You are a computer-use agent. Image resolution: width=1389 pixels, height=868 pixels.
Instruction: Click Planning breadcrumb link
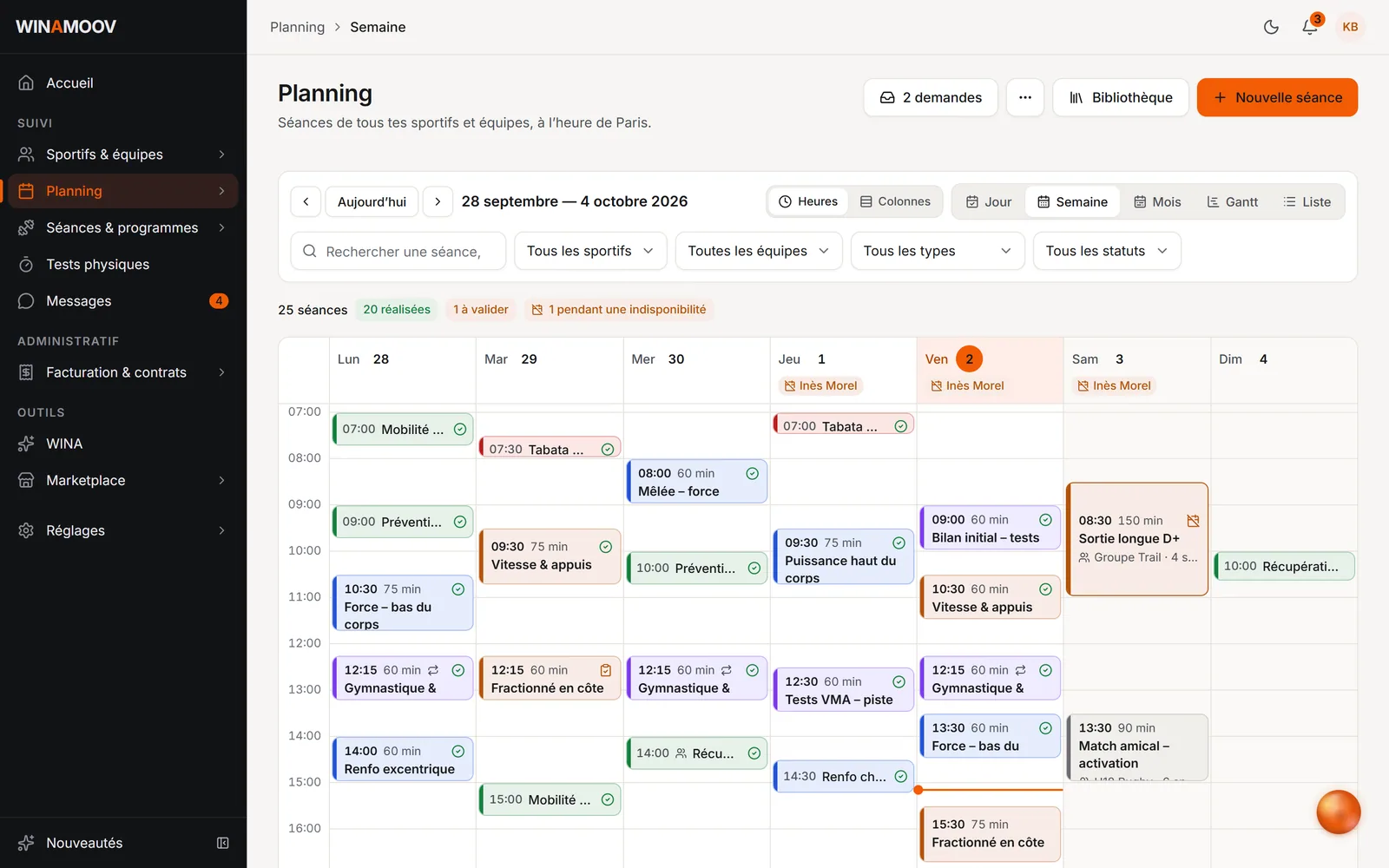[x=297, y=27]
